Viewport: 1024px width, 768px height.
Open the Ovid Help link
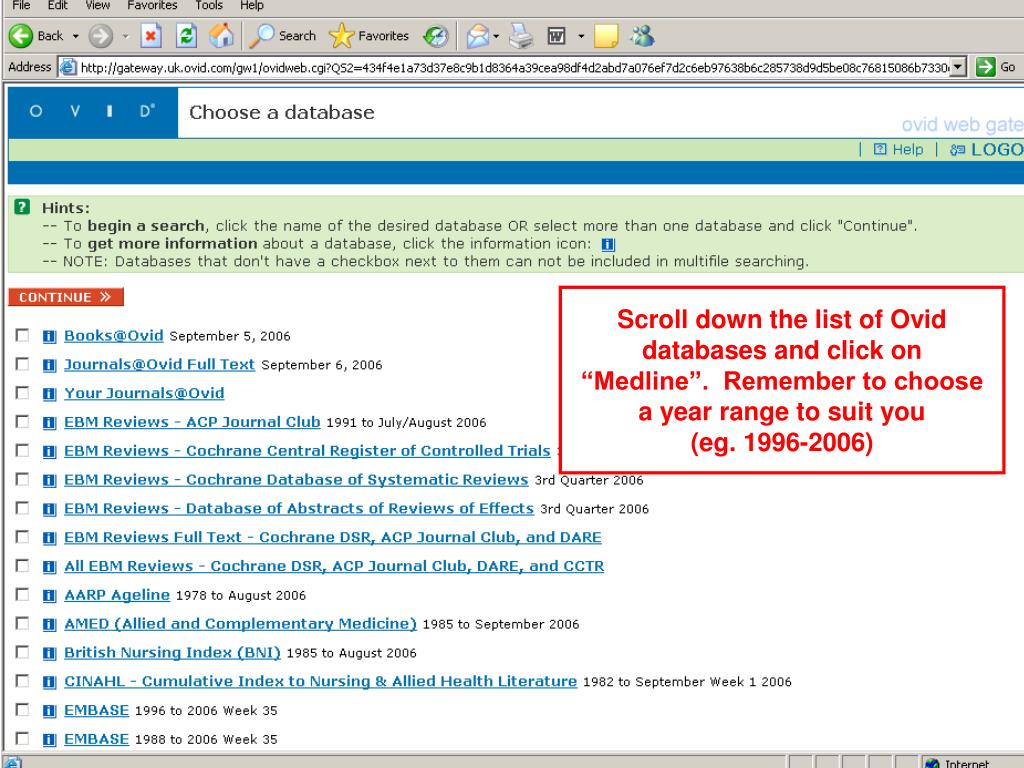tap(899, 150)
